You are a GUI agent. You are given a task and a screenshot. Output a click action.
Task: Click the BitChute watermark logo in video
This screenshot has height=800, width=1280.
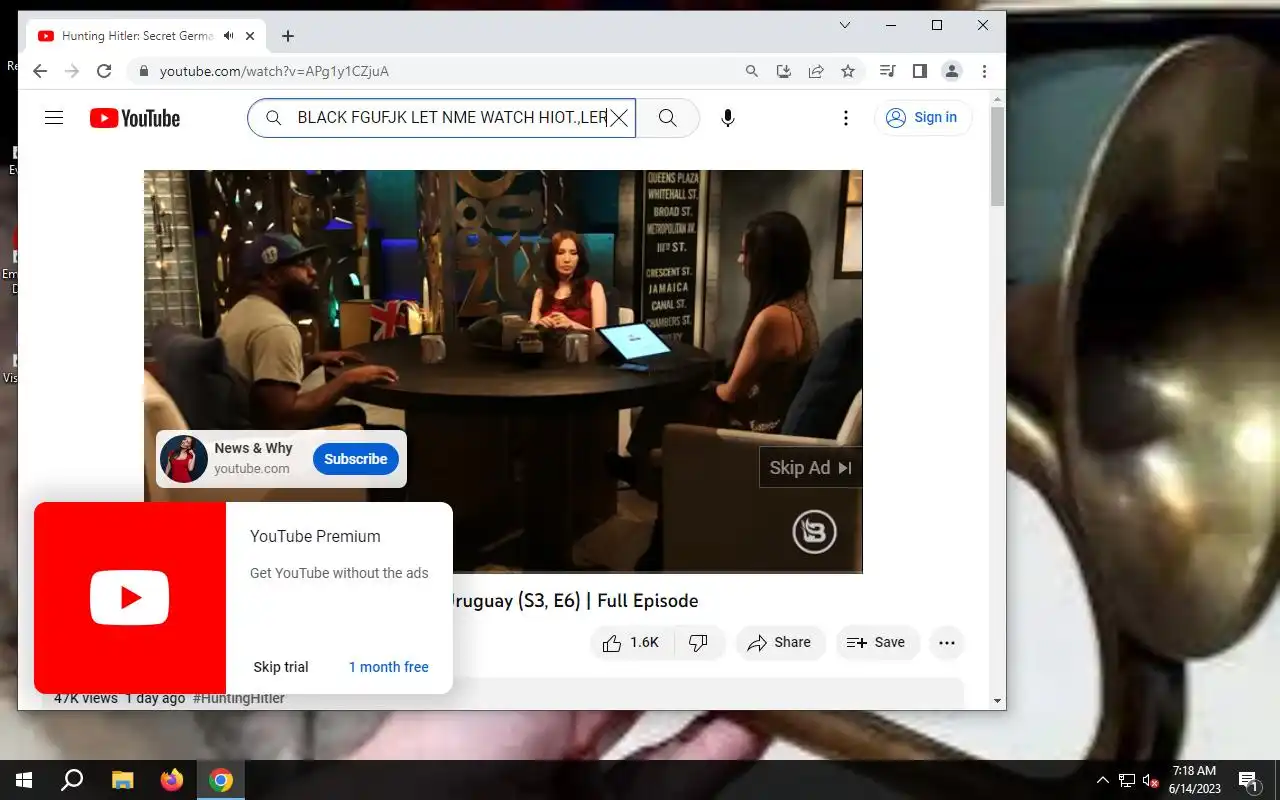[814, 532]
